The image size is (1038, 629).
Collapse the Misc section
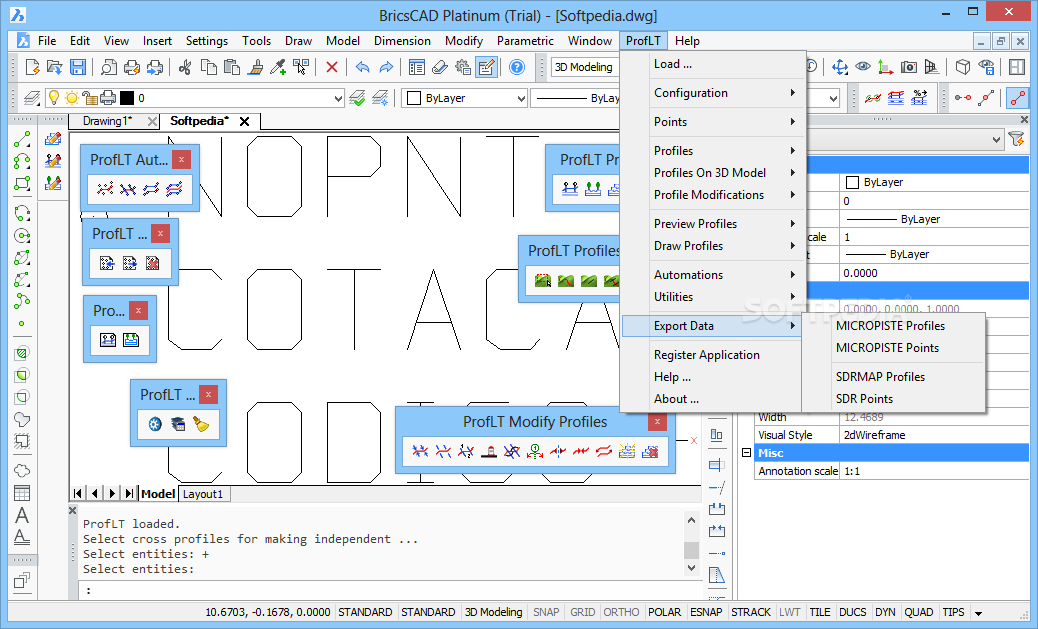coord(747,453)
